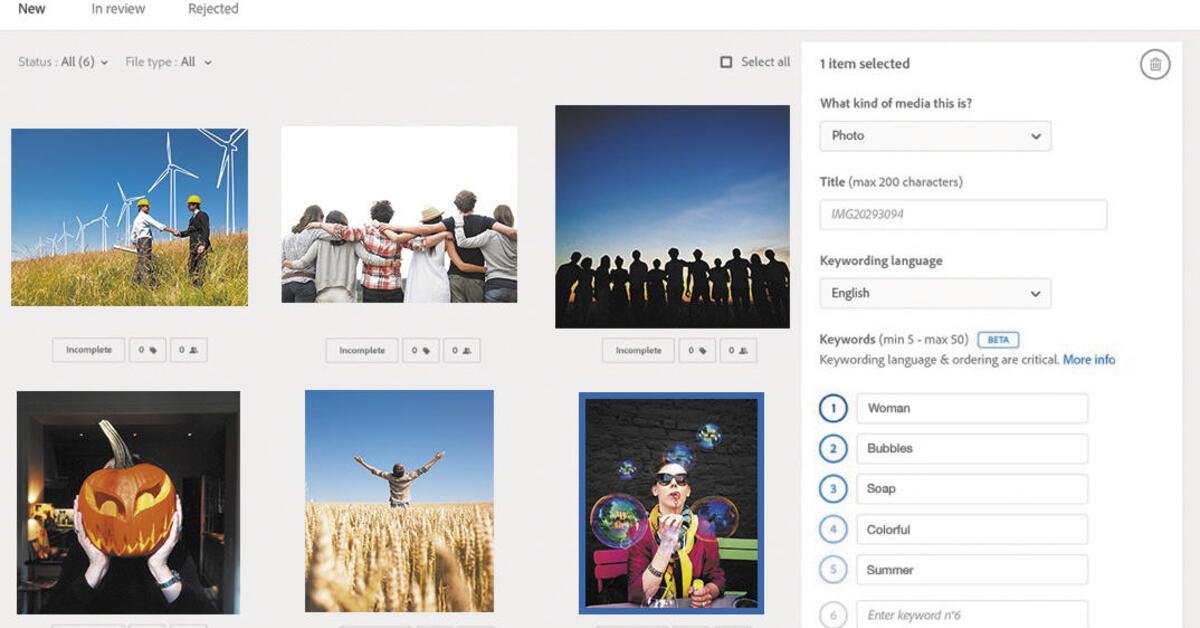Select the pumpkin photo thumbnail
The image size is (1200, 628).
pyautogui.click(x=128, y=503)
